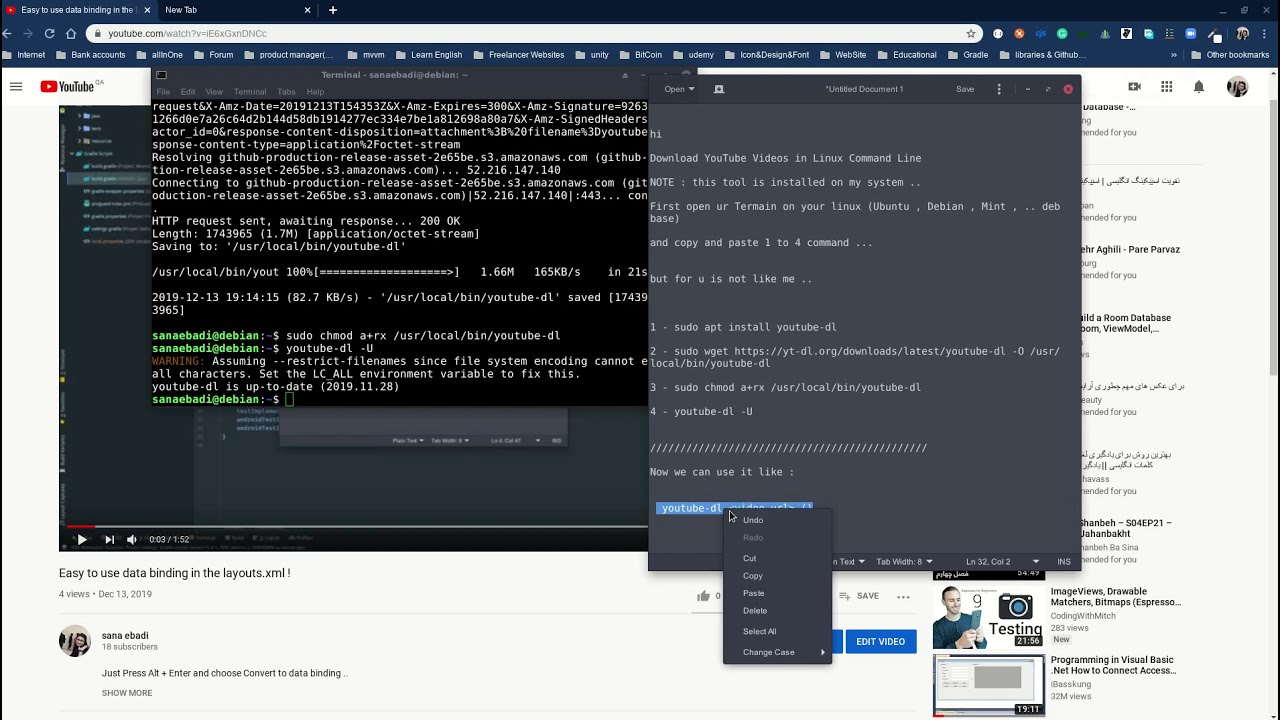Open the Programming in Visual Basic video title
This screenshot has width=1280, height=720.
[x=1114, y=665]
